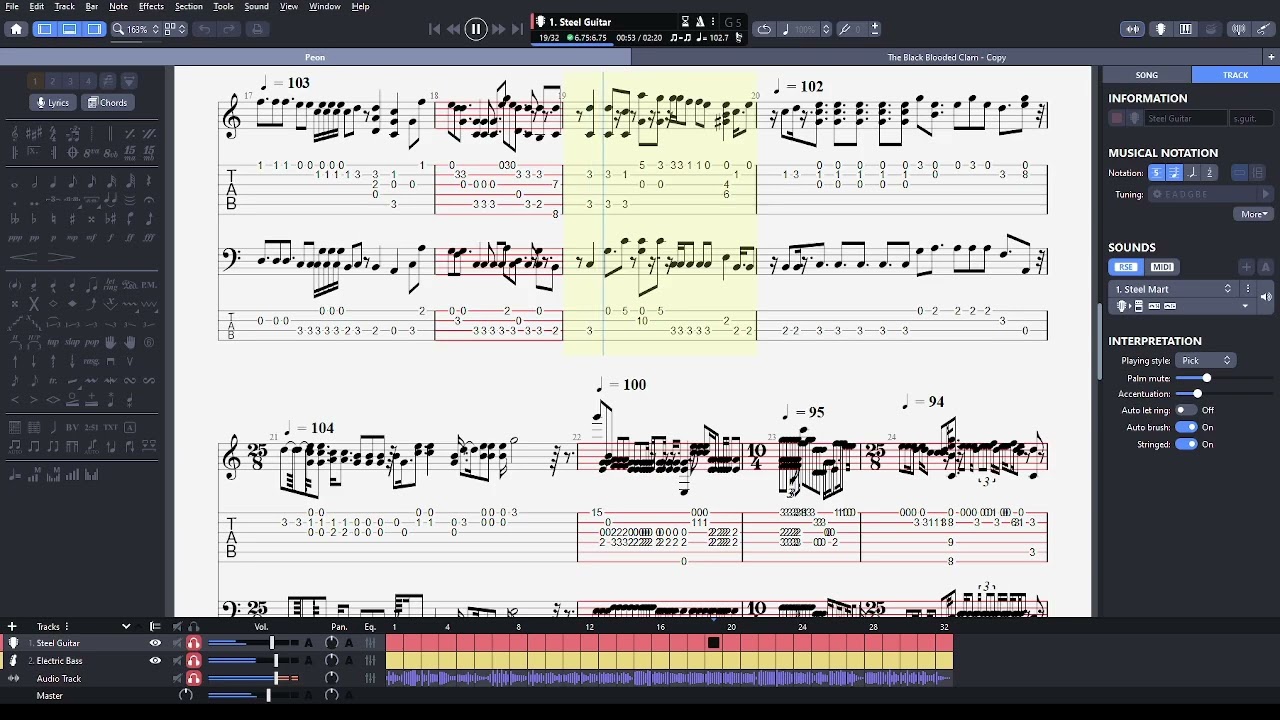The image size is (1280, 720).
Task: Select bar 19 in Steel Guitar timeline
Action: 713,643
